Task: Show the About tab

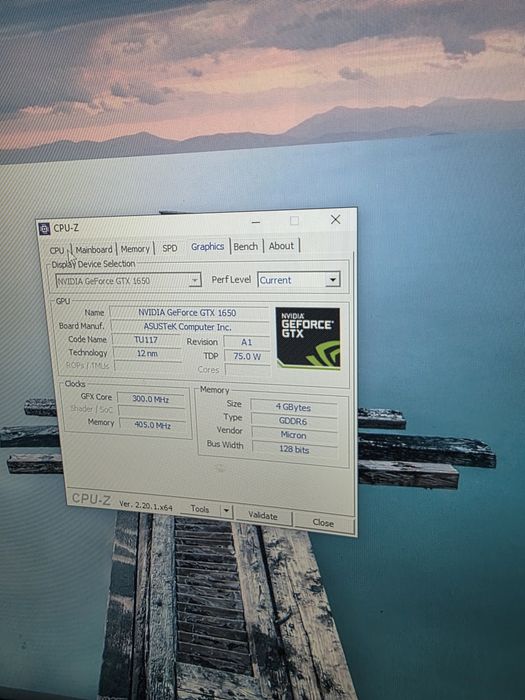Action: [281, 246]
